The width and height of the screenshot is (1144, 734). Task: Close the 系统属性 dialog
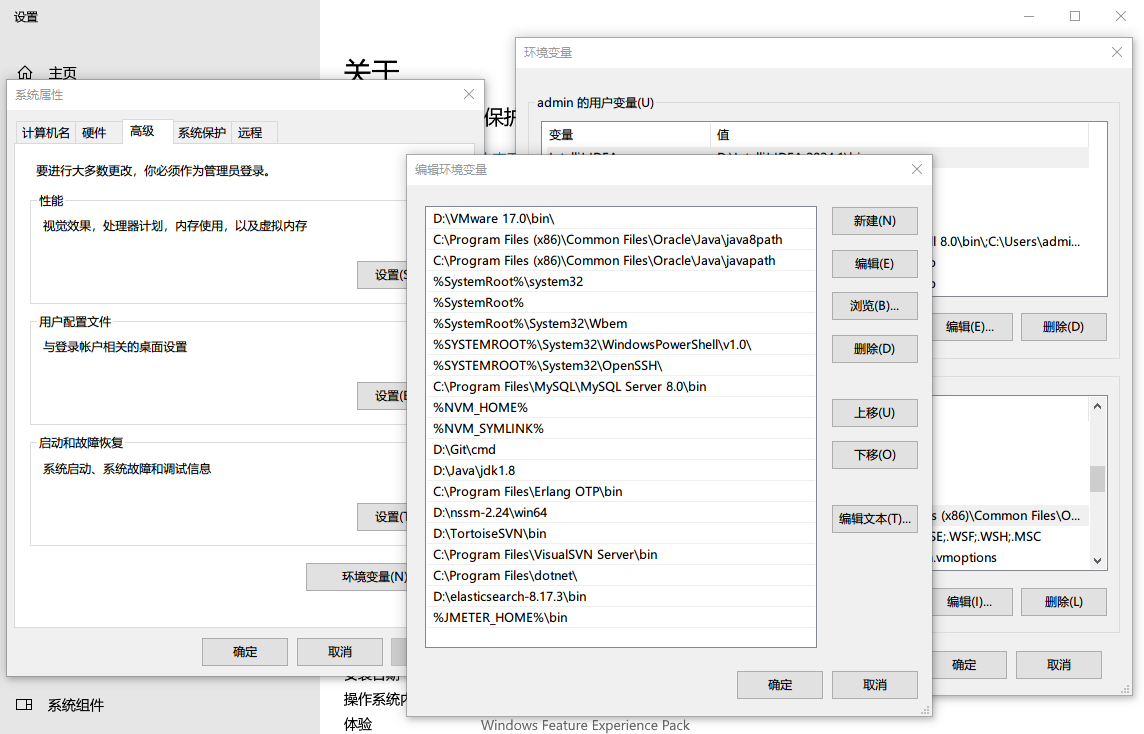click(x=469, y=94)
